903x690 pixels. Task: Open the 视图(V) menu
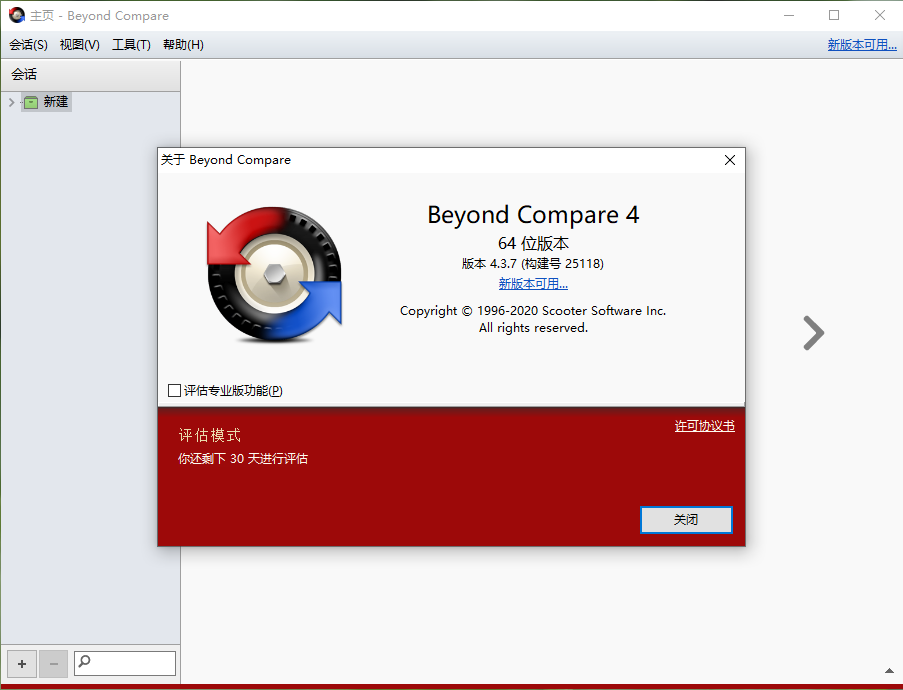click(x=79, y=45)
